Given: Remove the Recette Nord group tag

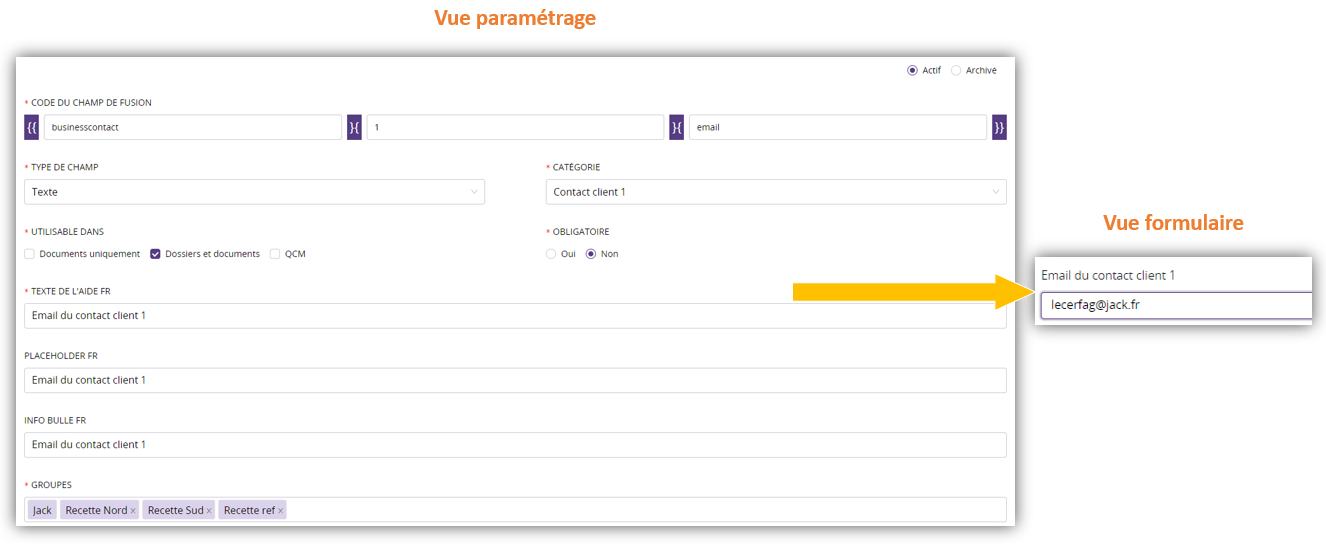Looking at the screenshot, I should coord(133,511).
